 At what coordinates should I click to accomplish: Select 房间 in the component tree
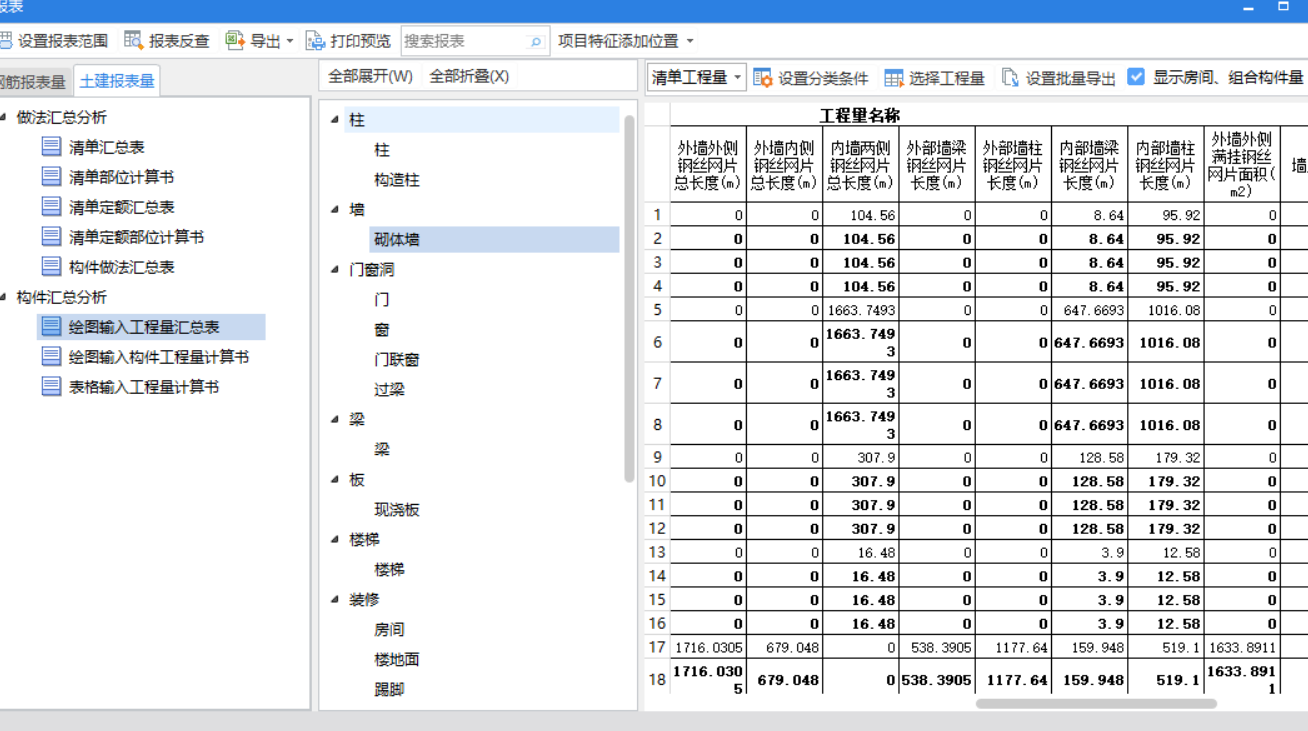(x=390, y=630)
